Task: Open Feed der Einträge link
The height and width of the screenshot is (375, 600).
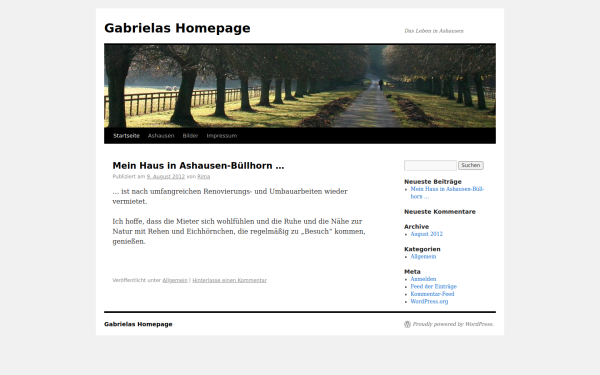Action: [x=434, y=286]
